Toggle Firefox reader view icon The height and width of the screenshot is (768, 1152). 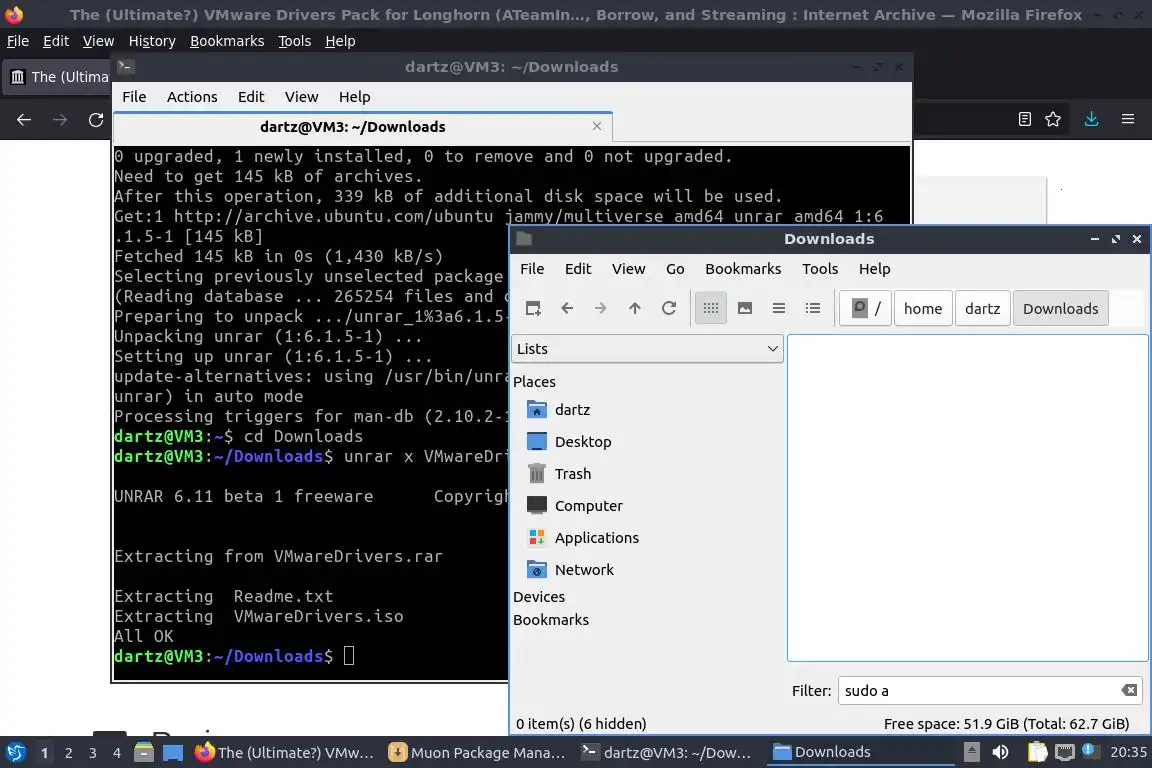click(1025, 119)
